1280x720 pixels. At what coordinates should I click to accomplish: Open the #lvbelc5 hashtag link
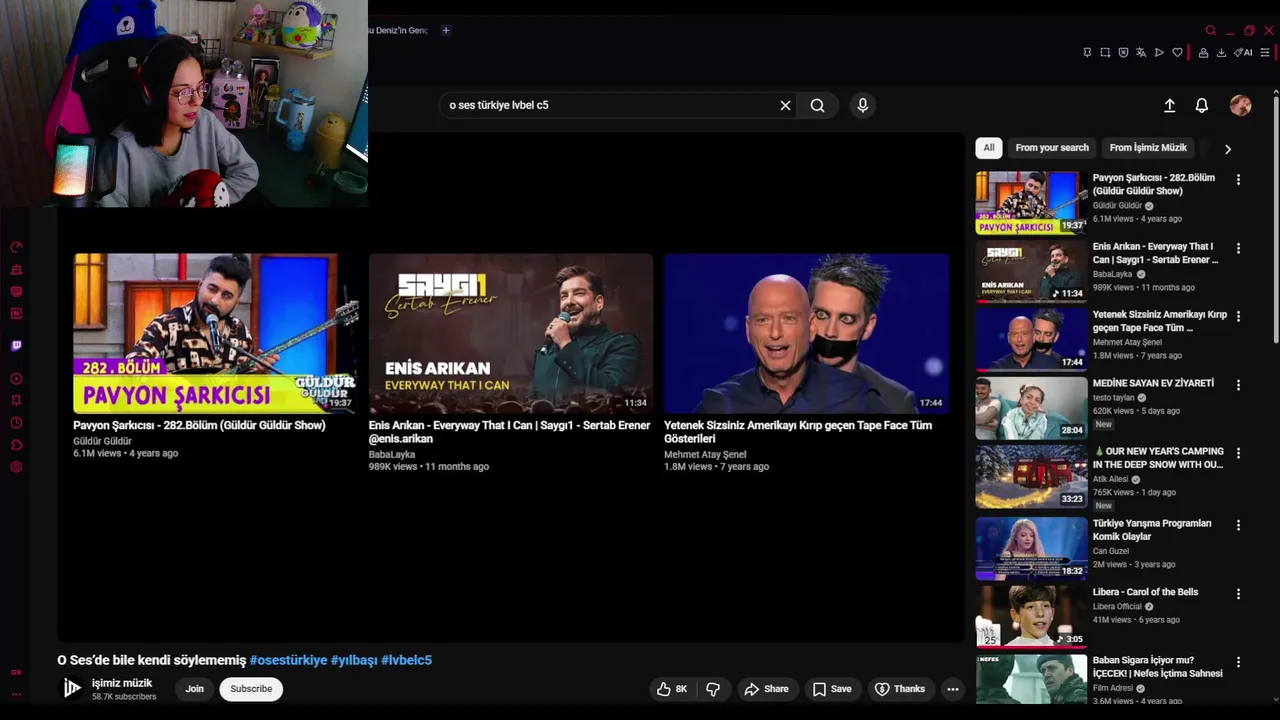pos(406,660)
